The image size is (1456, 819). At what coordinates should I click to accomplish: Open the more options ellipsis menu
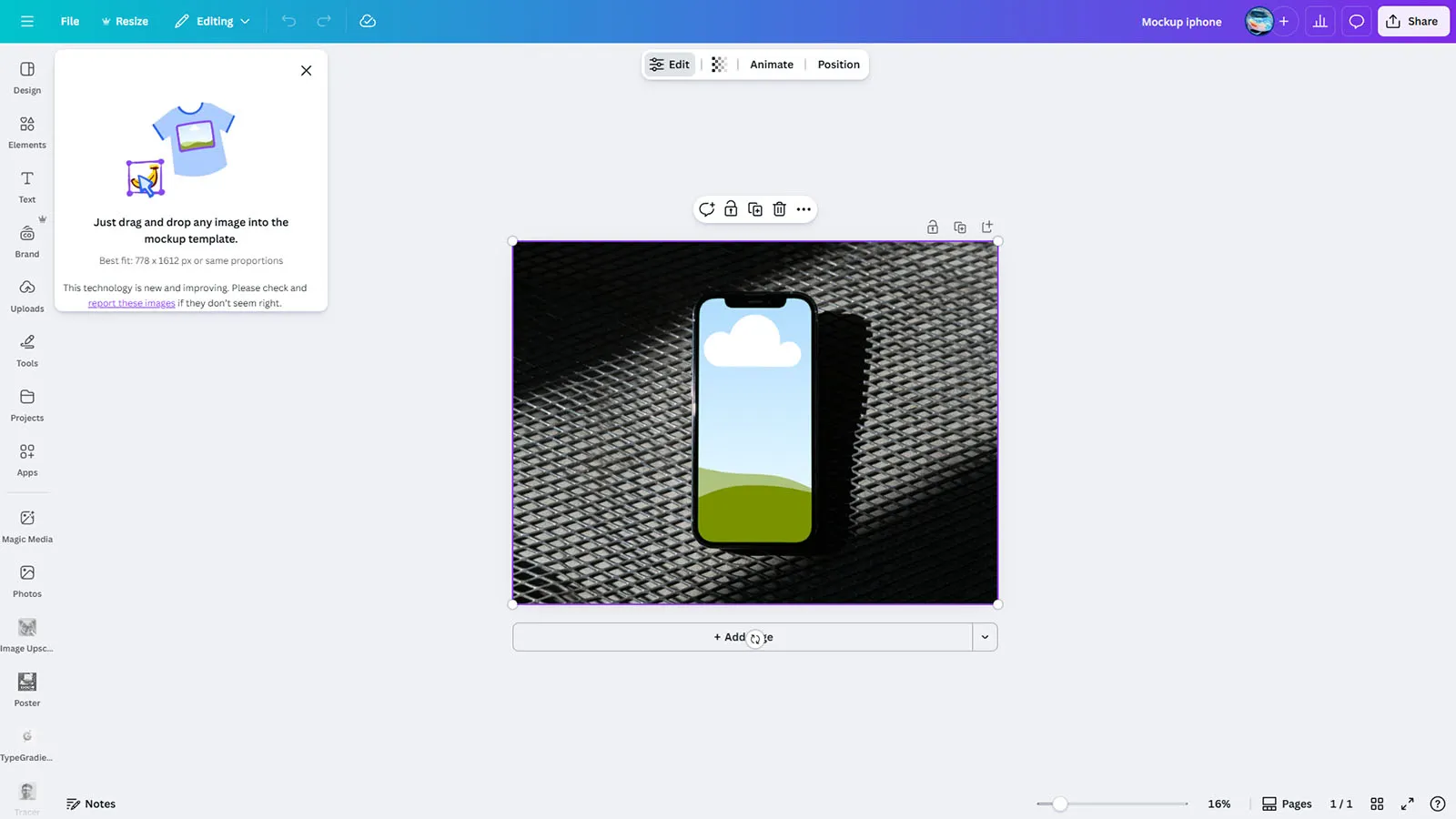pos(804,209)
